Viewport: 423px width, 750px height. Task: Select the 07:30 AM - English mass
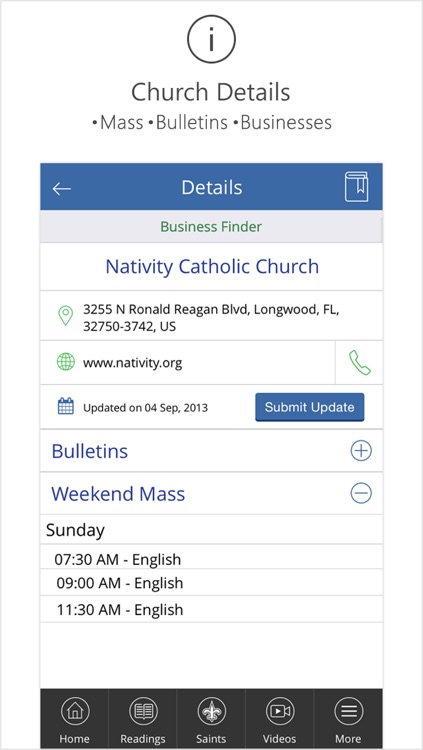211,557
